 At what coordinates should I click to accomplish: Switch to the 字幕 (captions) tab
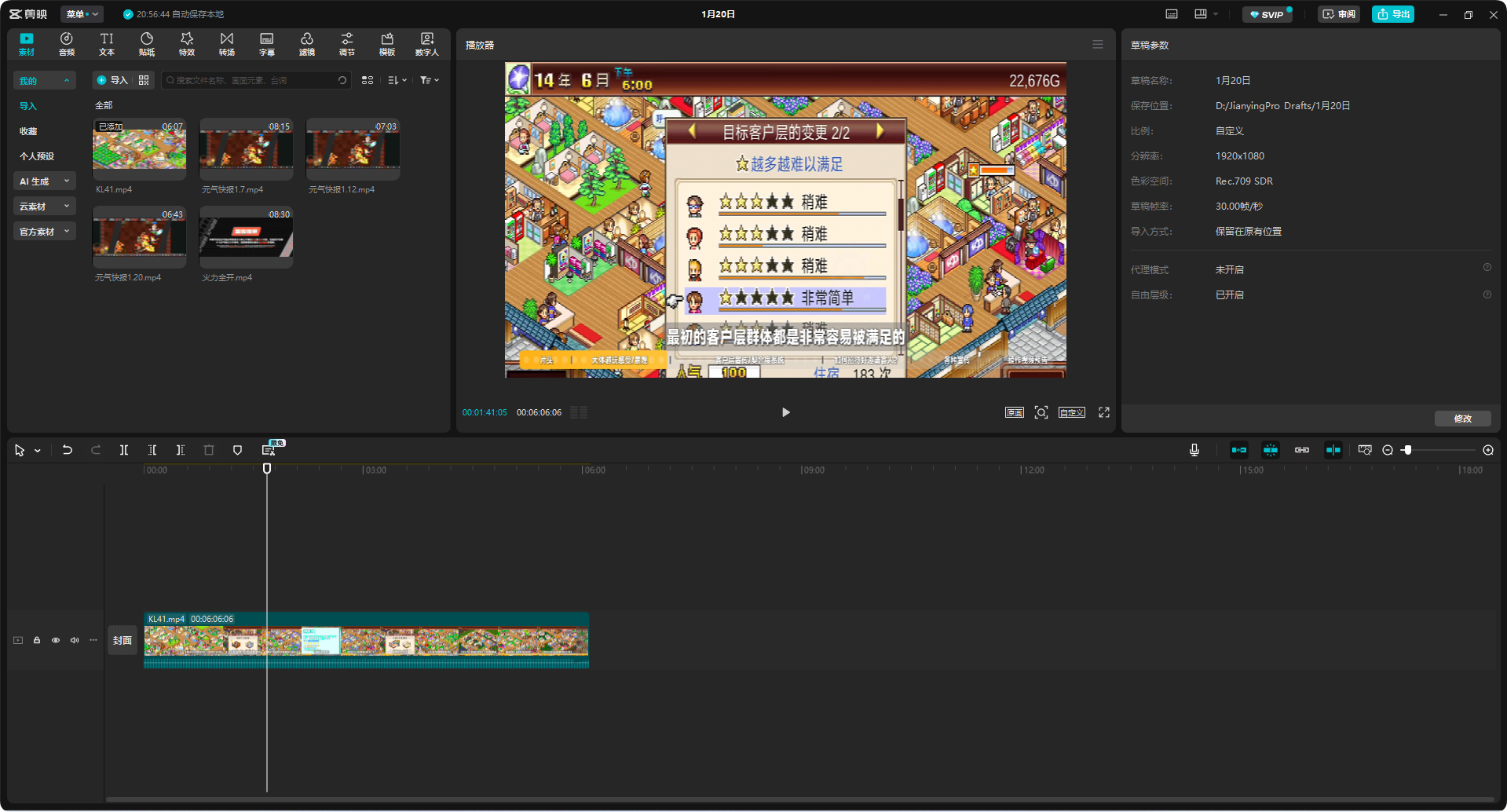[x=267, y=44]
